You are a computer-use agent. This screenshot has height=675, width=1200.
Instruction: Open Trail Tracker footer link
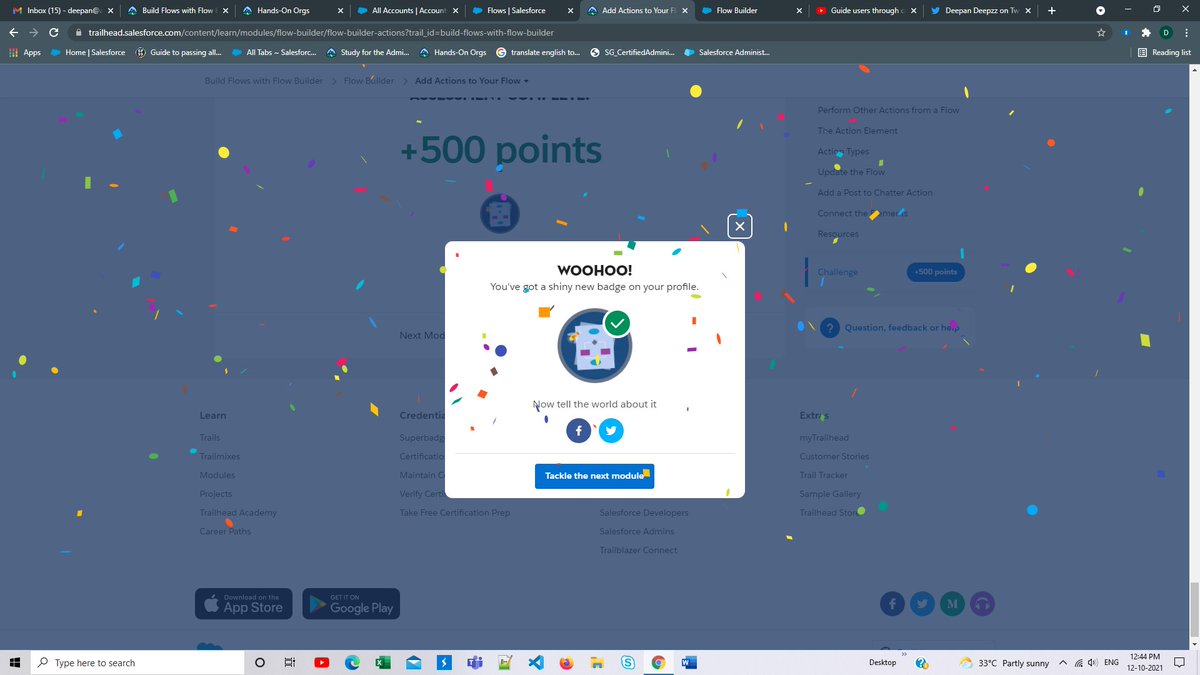[823, 475]
